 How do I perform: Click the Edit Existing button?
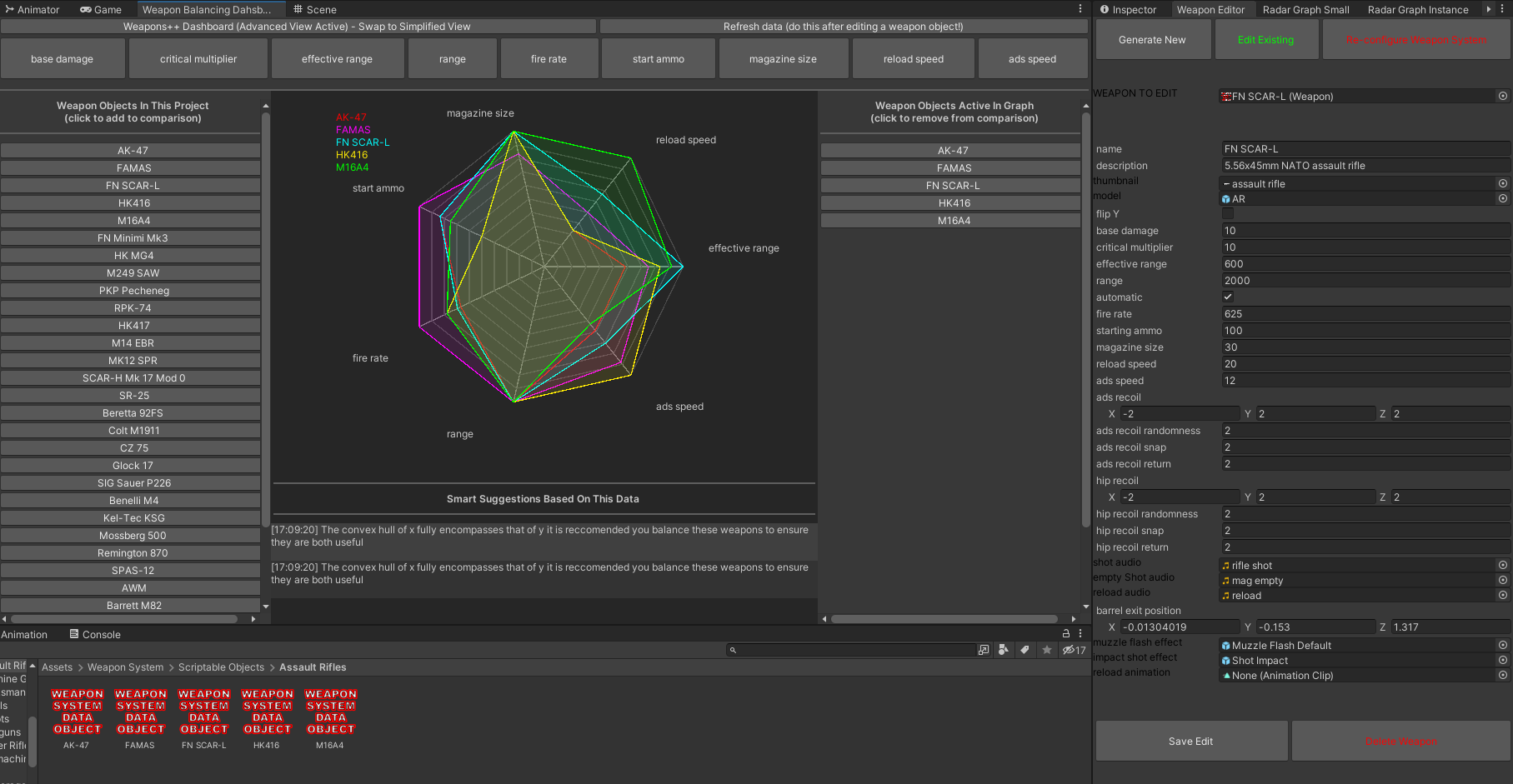1265,39
